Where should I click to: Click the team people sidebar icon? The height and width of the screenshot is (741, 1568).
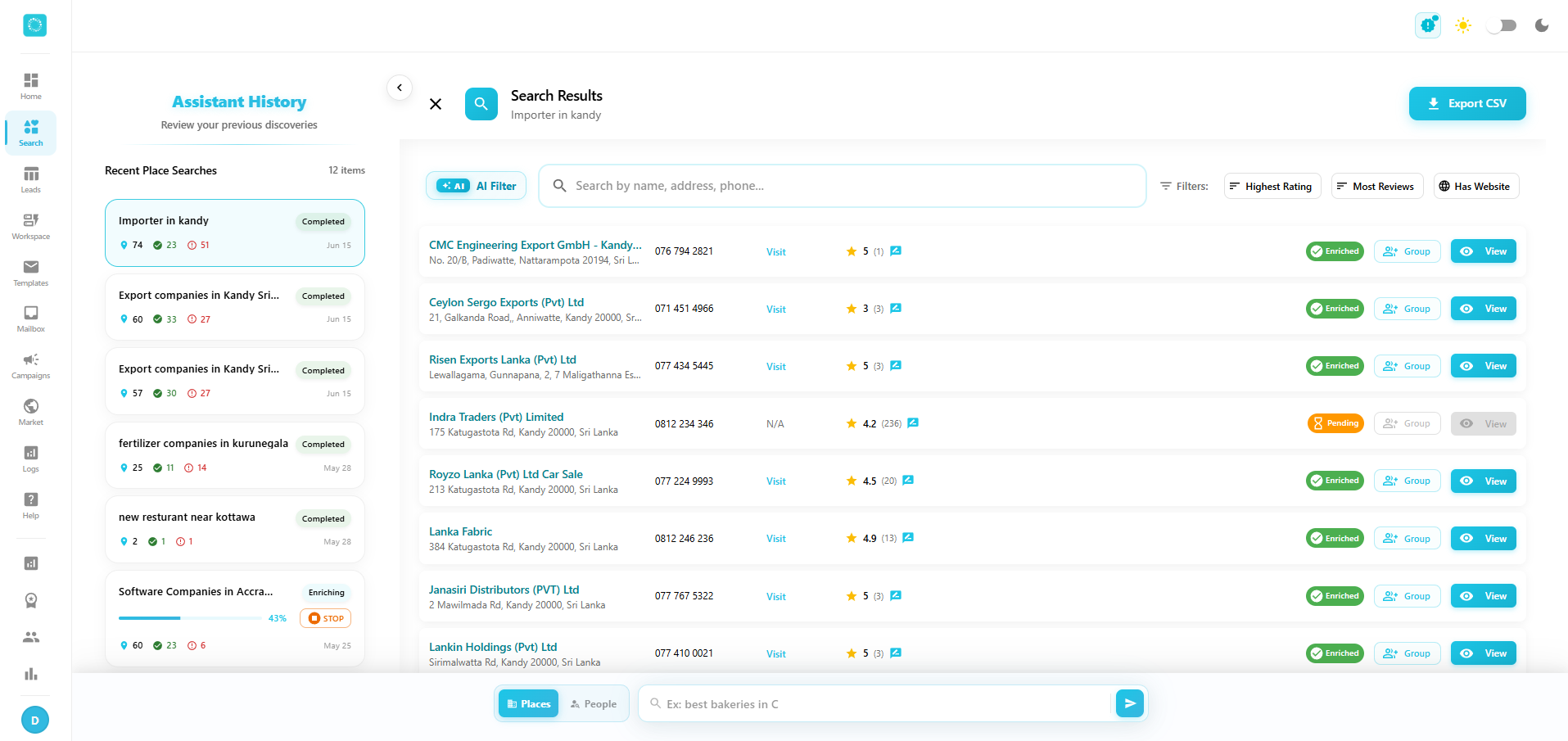[31, 637]
